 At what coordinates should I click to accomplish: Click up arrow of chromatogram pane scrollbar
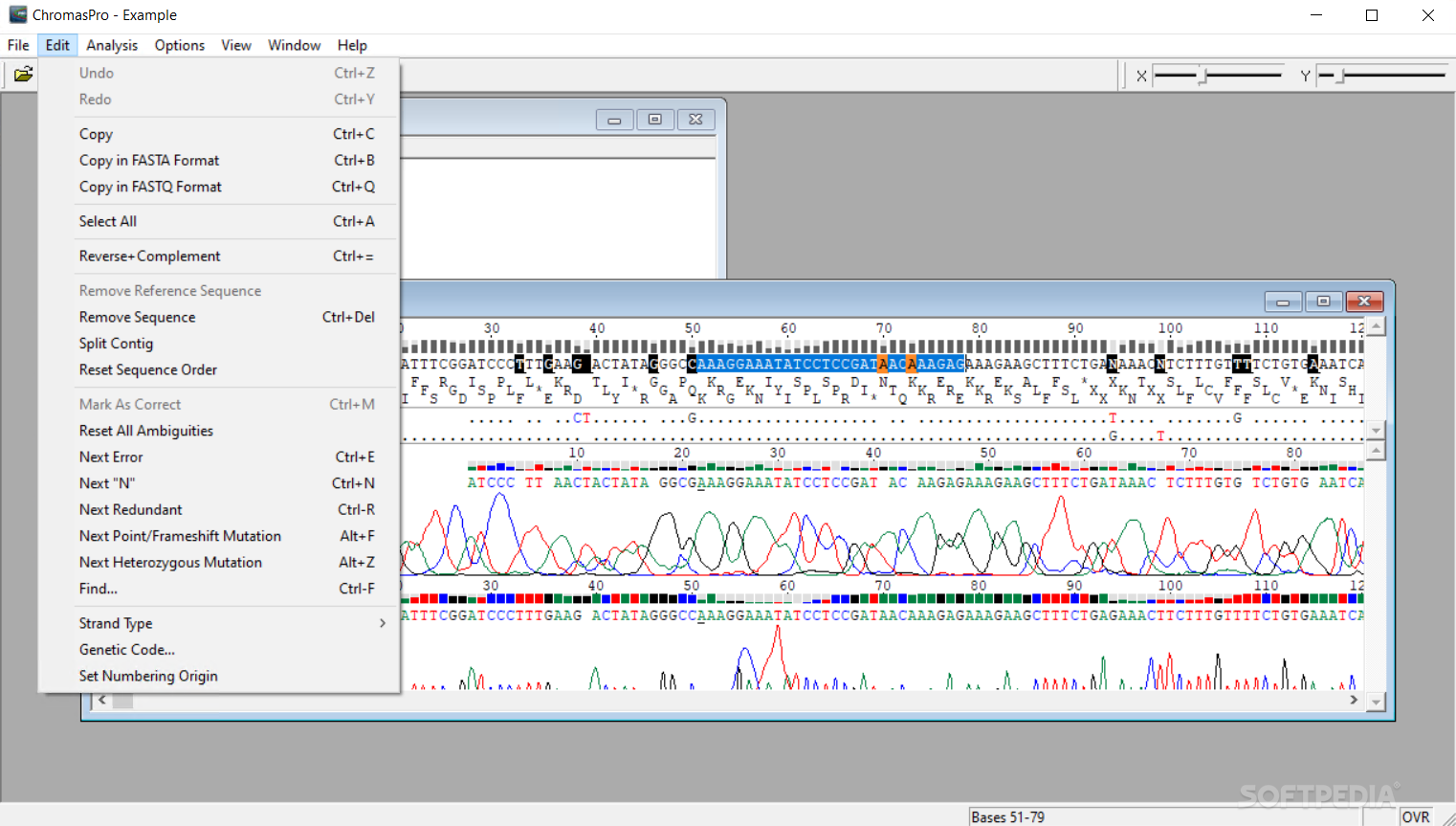pos(1376,450)
